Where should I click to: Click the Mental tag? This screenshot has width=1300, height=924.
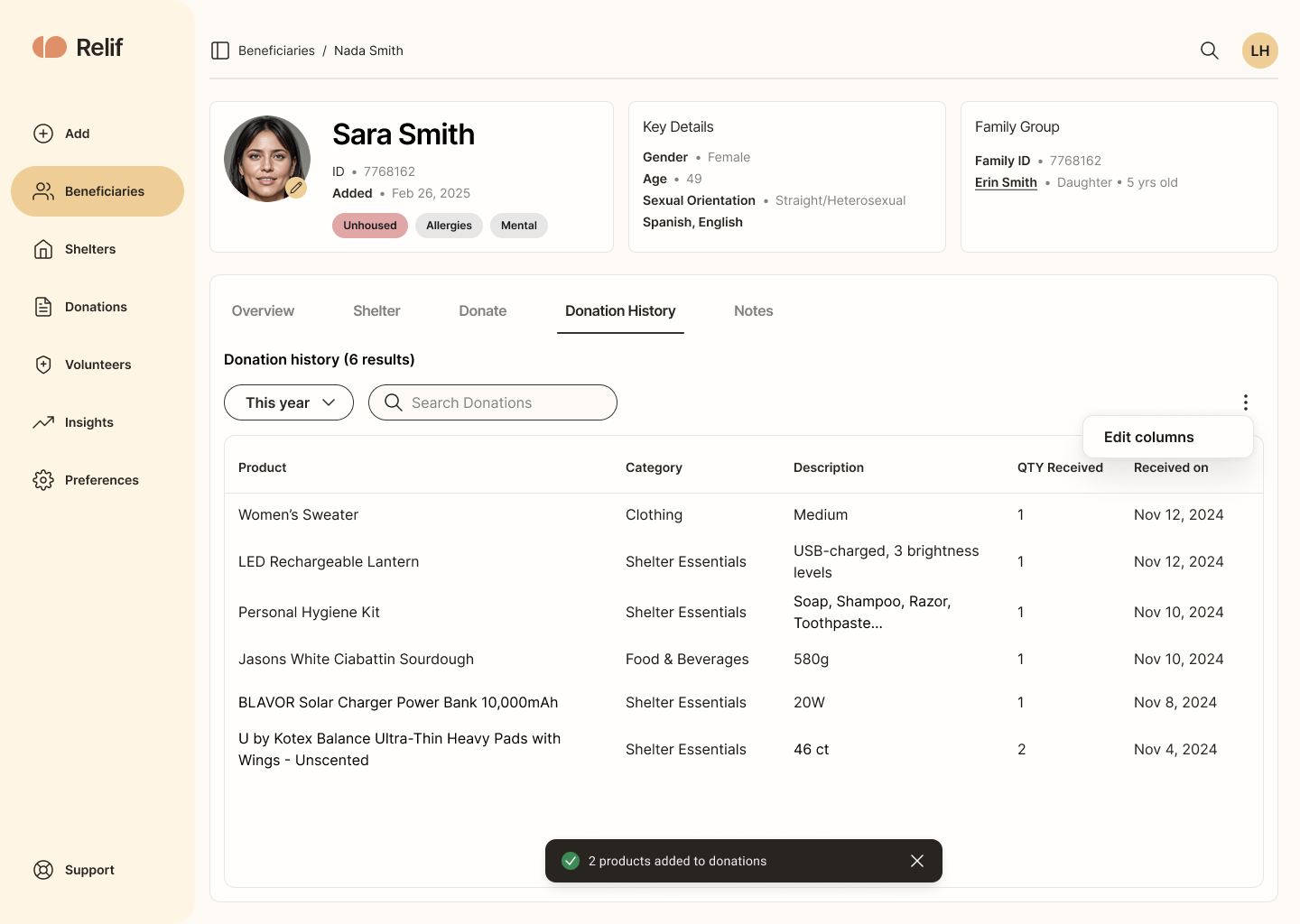point(519,226)
